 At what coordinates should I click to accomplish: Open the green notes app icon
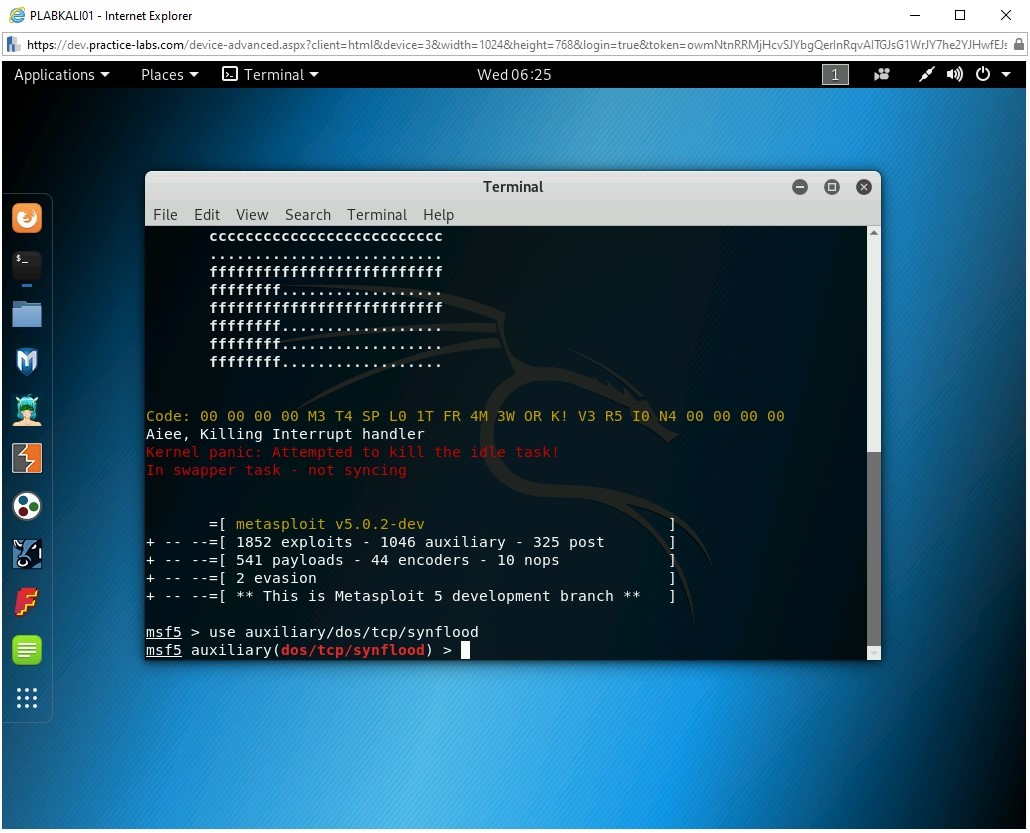tap(27, 650)
